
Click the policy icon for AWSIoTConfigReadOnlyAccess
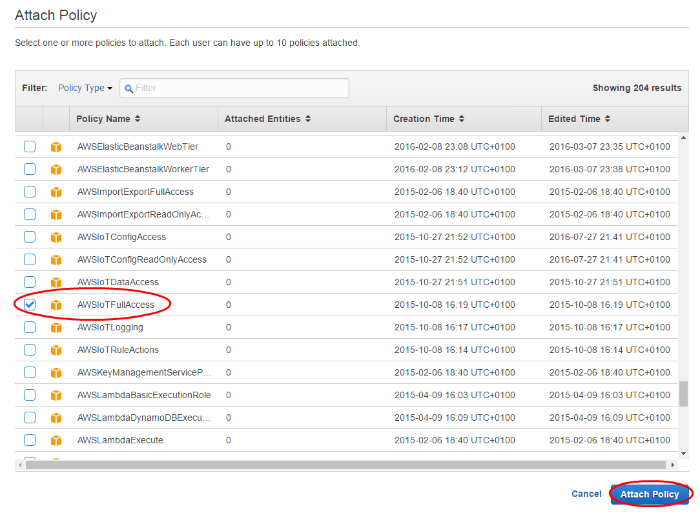pos(56,260)
